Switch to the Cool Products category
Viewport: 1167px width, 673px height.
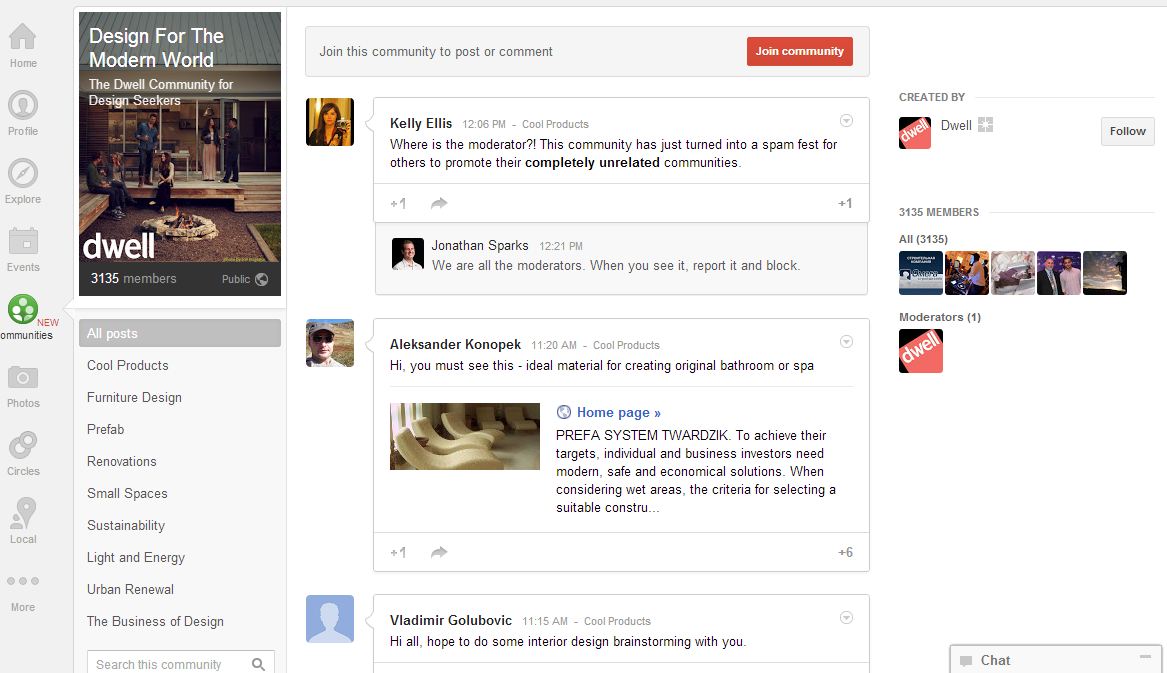[127, 365]
